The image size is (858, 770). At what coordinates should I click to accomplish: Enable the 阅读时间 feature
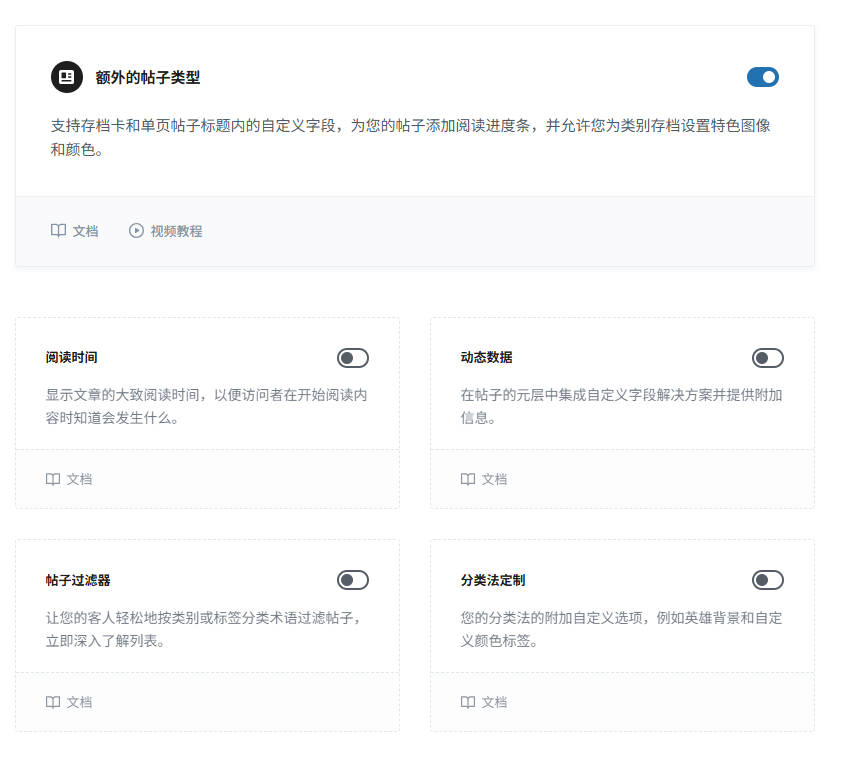pos(352,357)
